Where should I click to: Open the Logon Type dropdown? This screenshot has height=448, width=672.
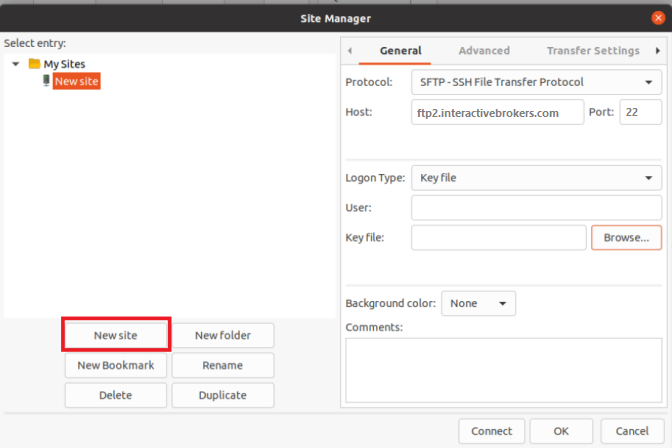click(x=536, y=177)
